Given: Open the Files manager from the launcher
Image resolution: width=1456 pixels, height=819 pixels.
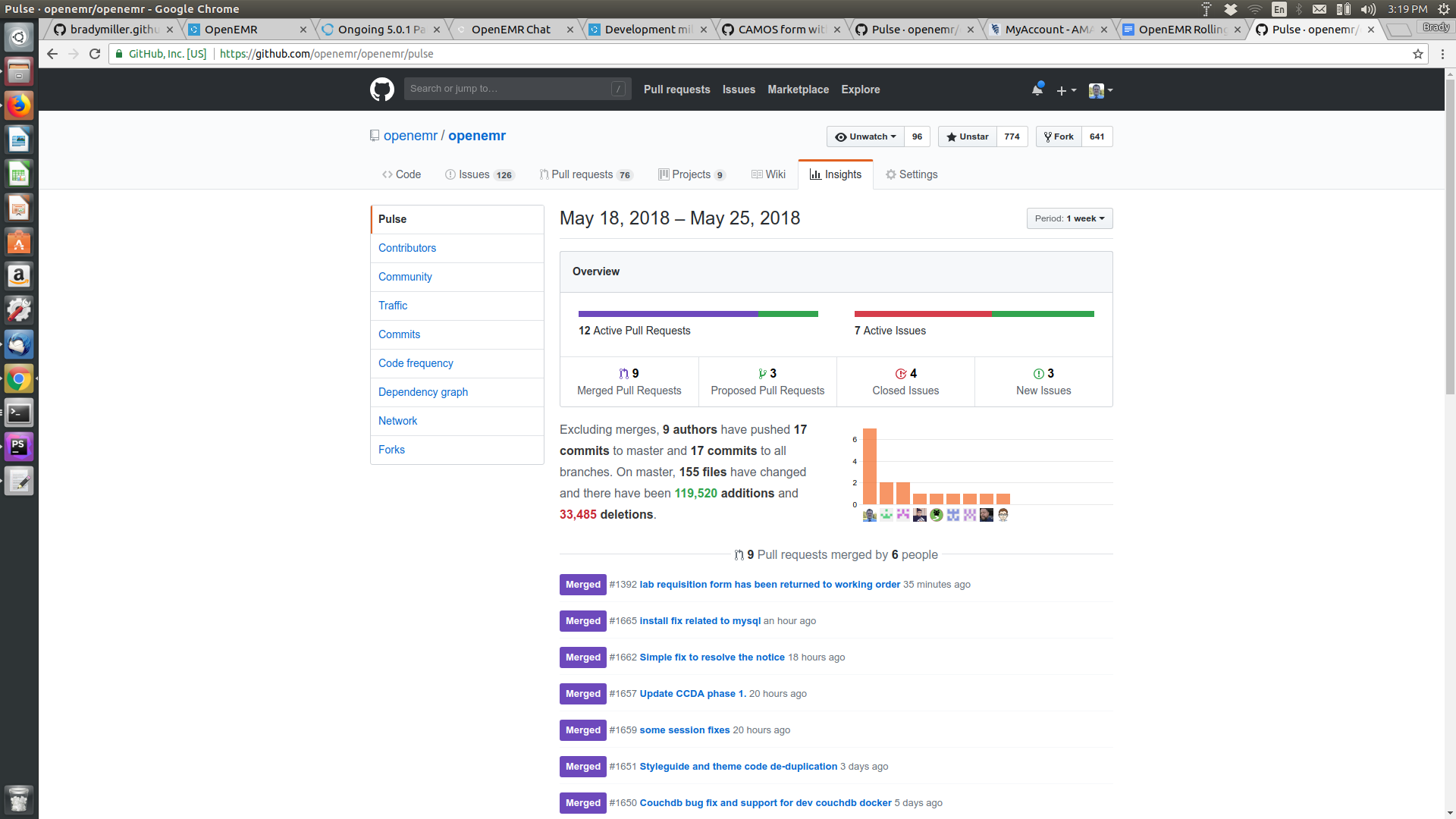Looking at the screenshot, I should click(19, 71).
